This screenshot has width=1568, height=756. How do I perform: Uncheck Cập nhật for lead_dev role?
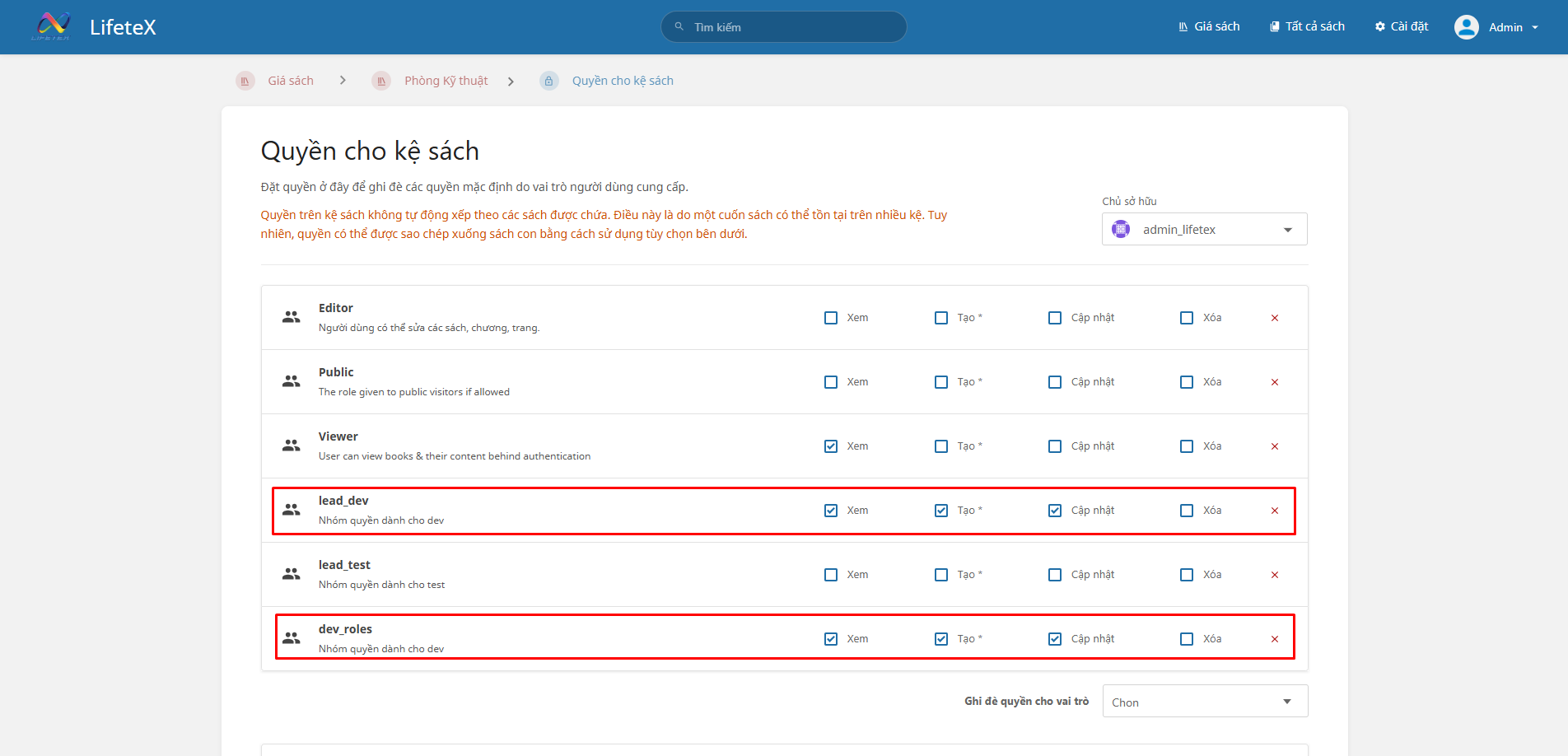[x=1055, y=511]
